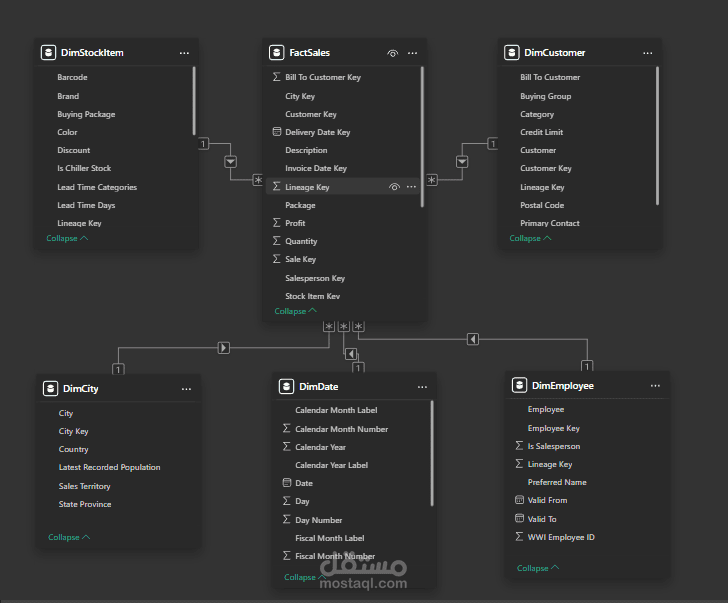
Task: Click the DimCity table icon
Action: (x=49, y=388)
